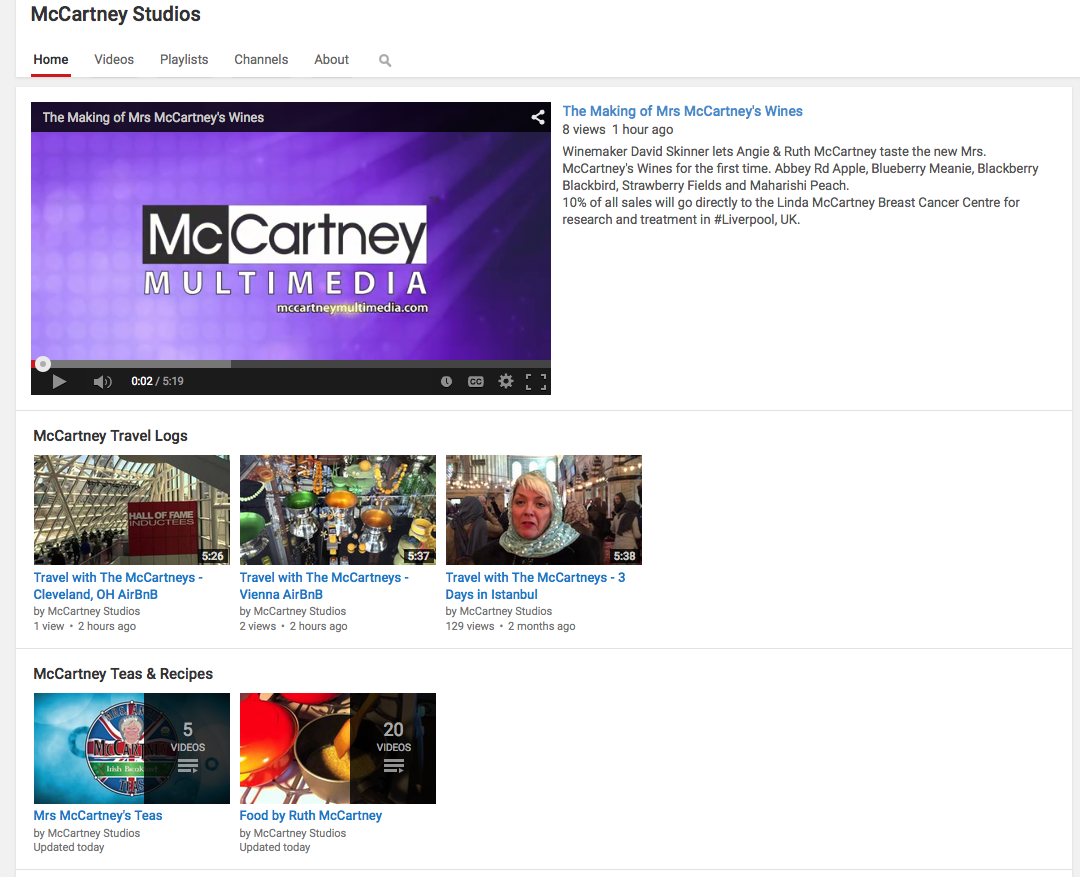The height and width of the screenshot is (877, 1080).
Task: Click the 3 Days in Istanbul video title
Action: click(535, 585)
